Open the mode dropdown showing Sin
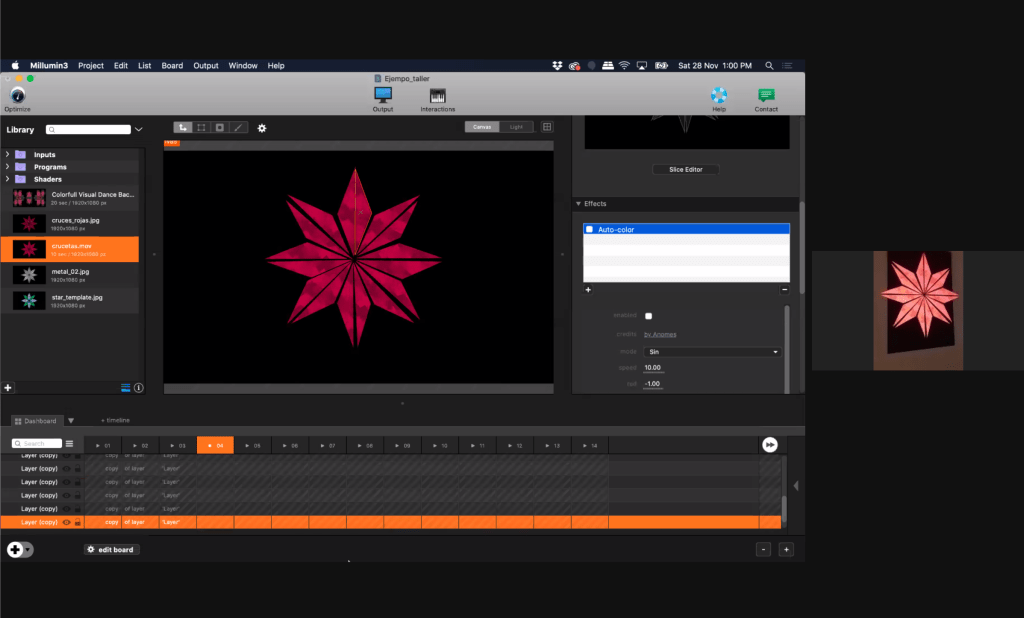This screenshot has width=1024, height=618. pos(713,352)
